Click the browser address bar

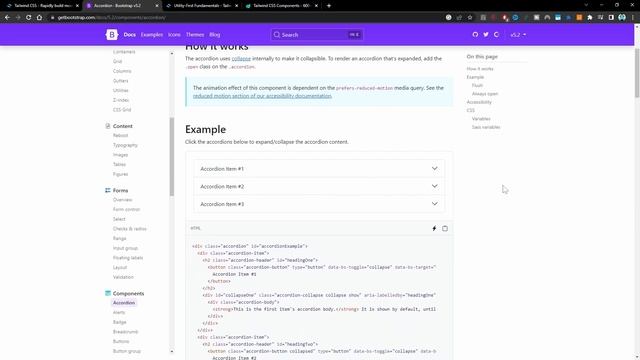point(245,18)
